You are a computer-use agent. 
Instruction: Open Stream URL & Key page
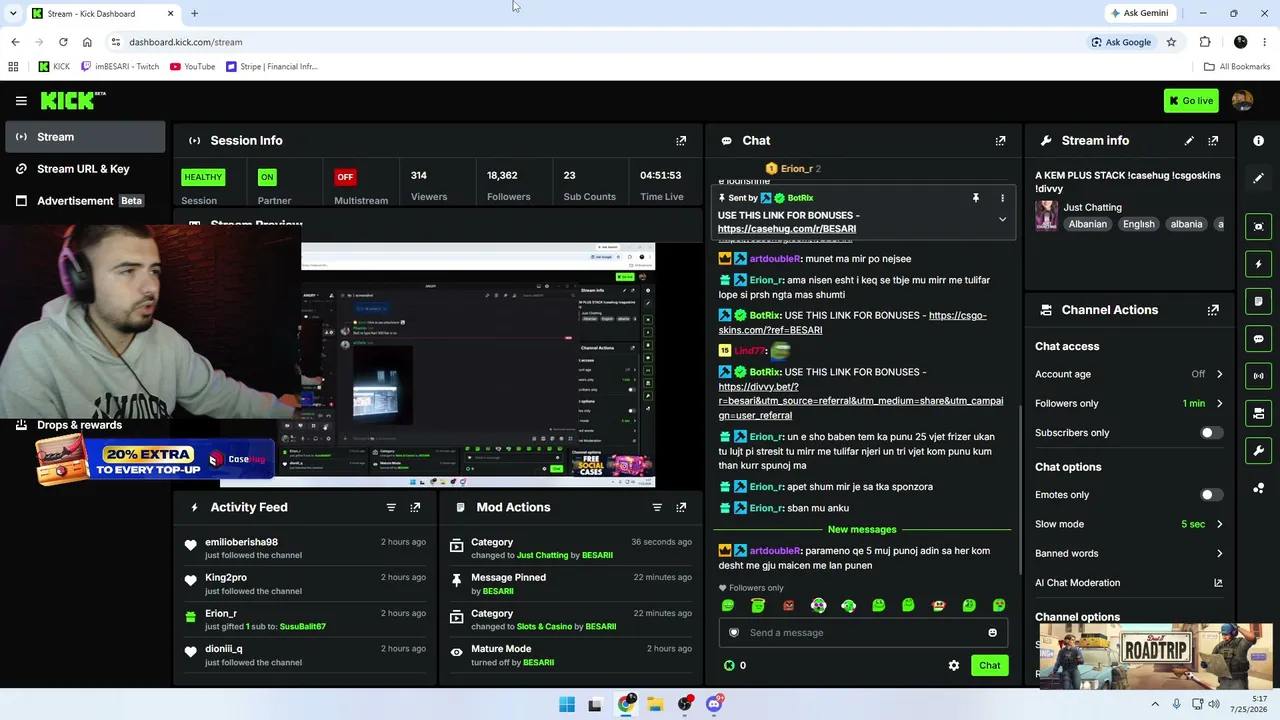84,169
